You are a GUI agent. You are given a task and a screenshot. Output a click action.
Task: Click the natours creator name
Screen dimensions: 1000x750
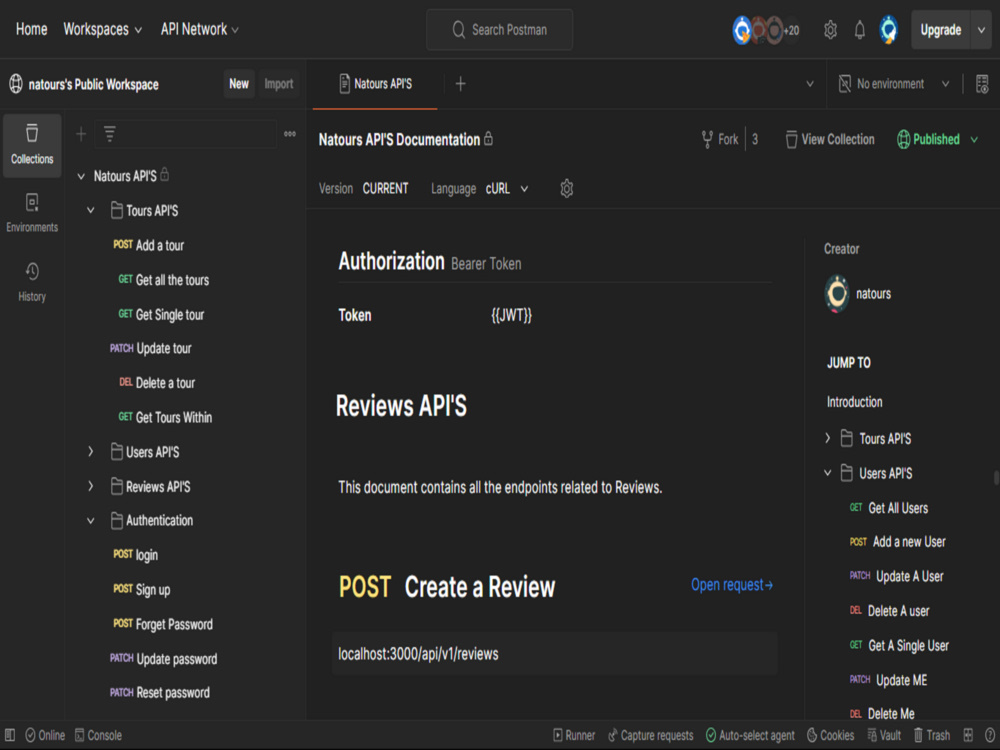pyautogui.click(x=873, y=293)
